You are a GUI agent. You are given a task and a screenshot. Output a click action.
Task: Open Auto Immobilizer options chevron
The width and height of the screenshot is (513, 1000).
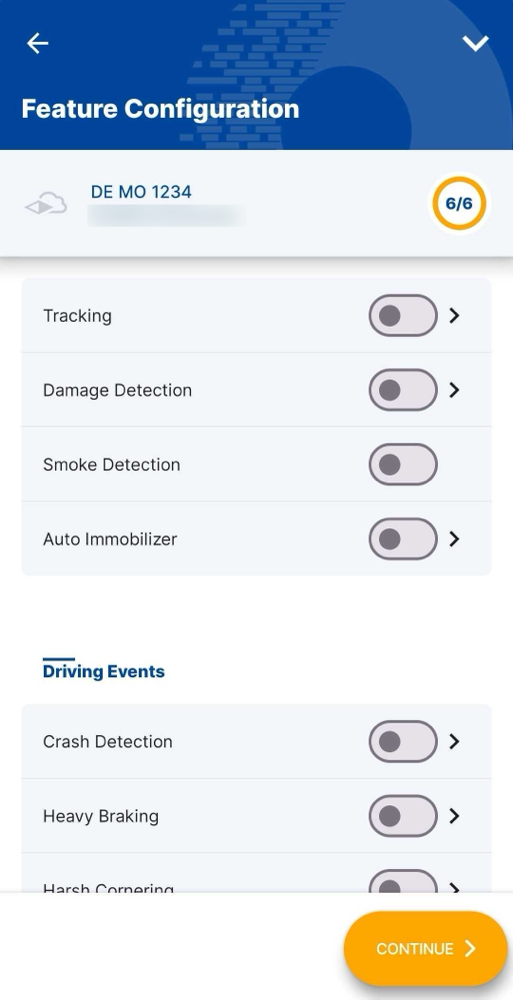pos(454,539)
